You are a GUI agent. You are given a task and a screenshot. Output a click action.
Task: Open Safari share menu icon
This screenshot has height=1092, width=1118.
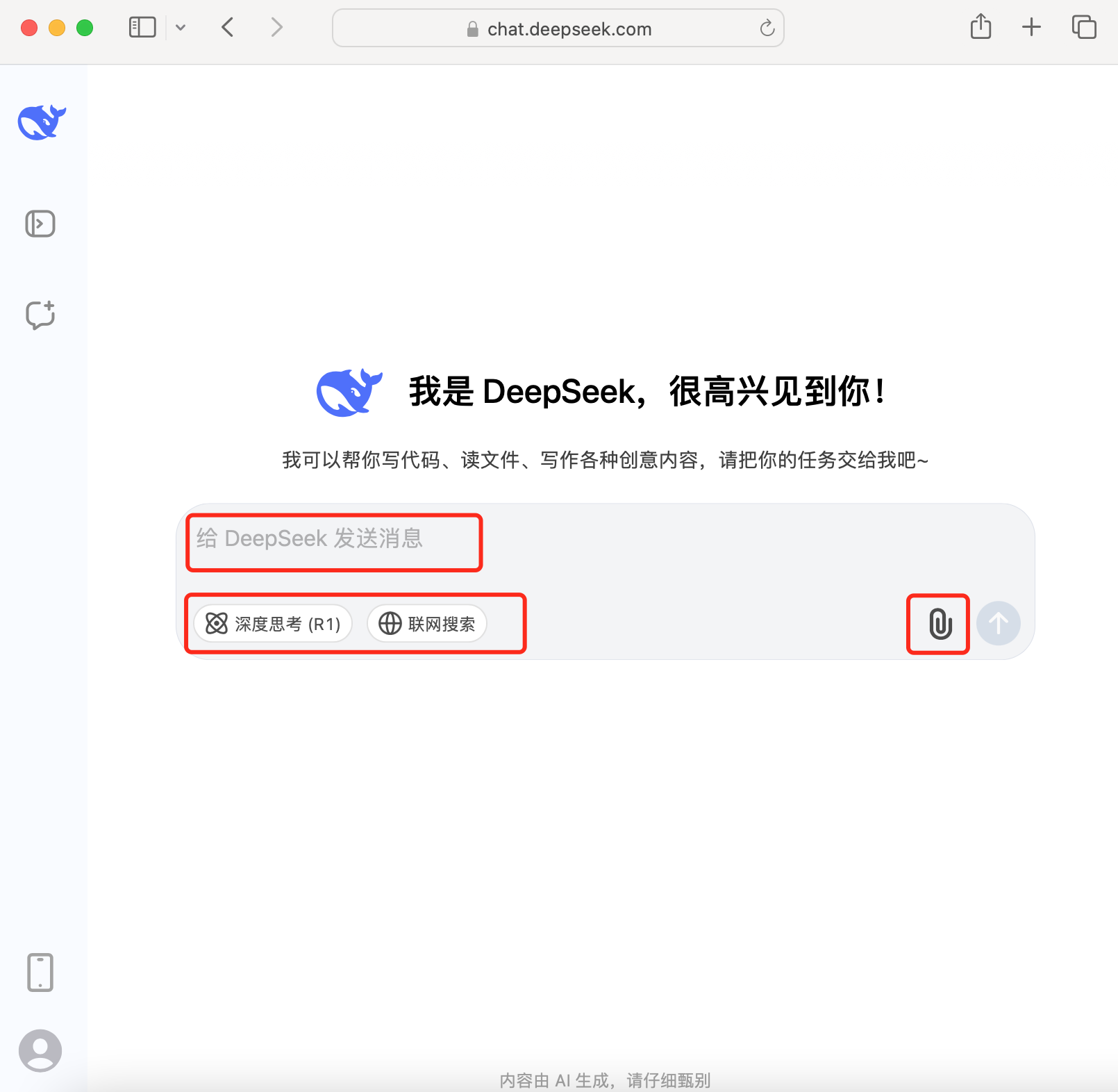point(981,27)
